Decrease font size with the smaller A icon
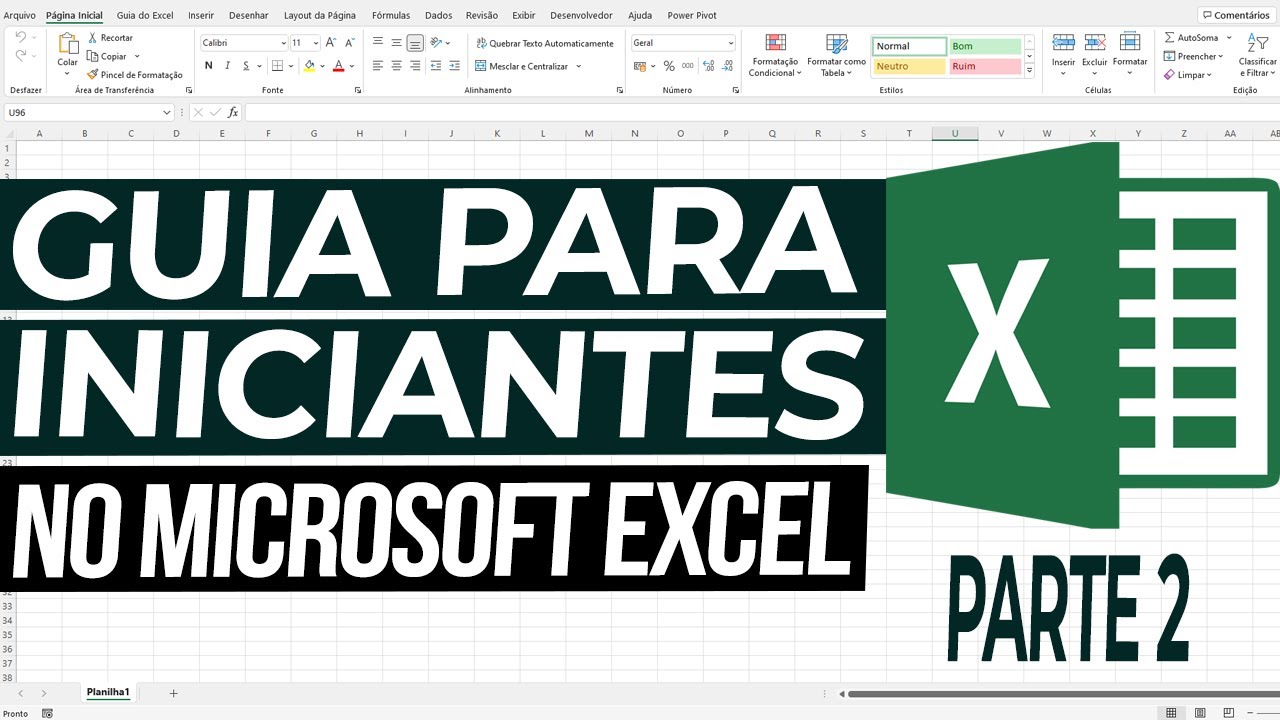This screenshot has height=720, width=1280. click(348, 43)
